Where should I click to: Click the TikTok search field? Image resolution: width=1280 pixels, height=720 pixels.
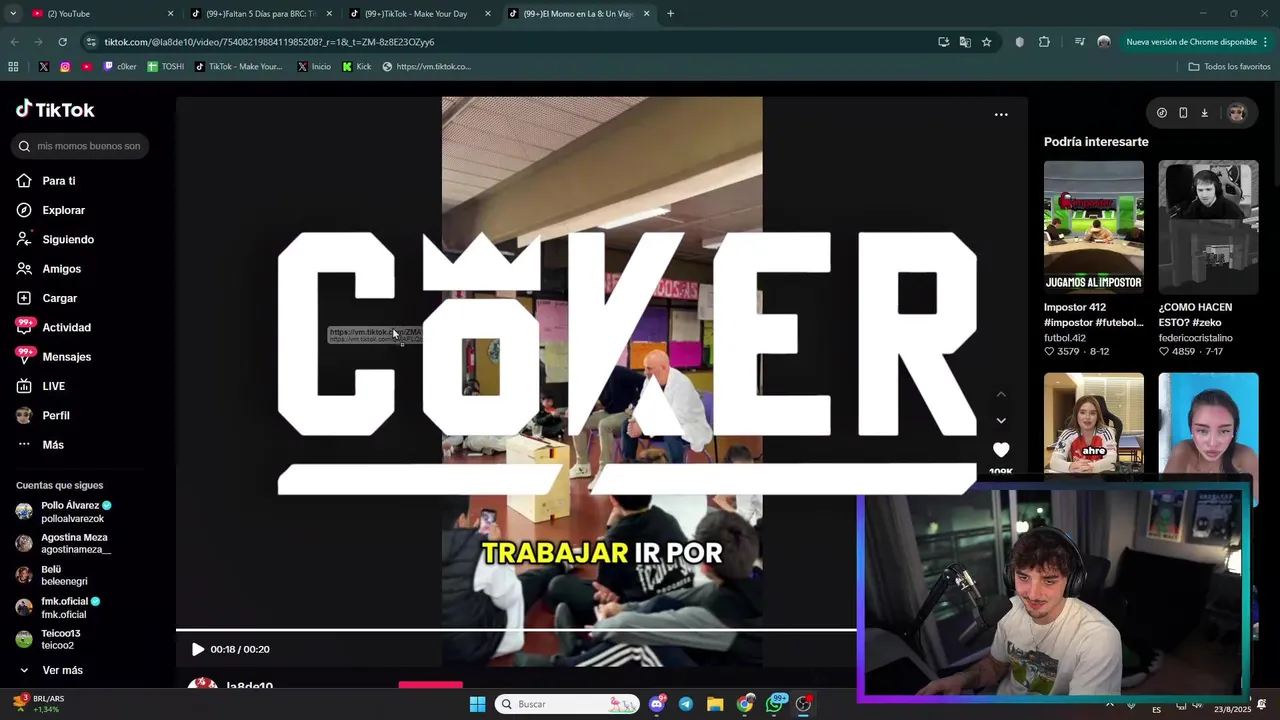tap(81, 146)
